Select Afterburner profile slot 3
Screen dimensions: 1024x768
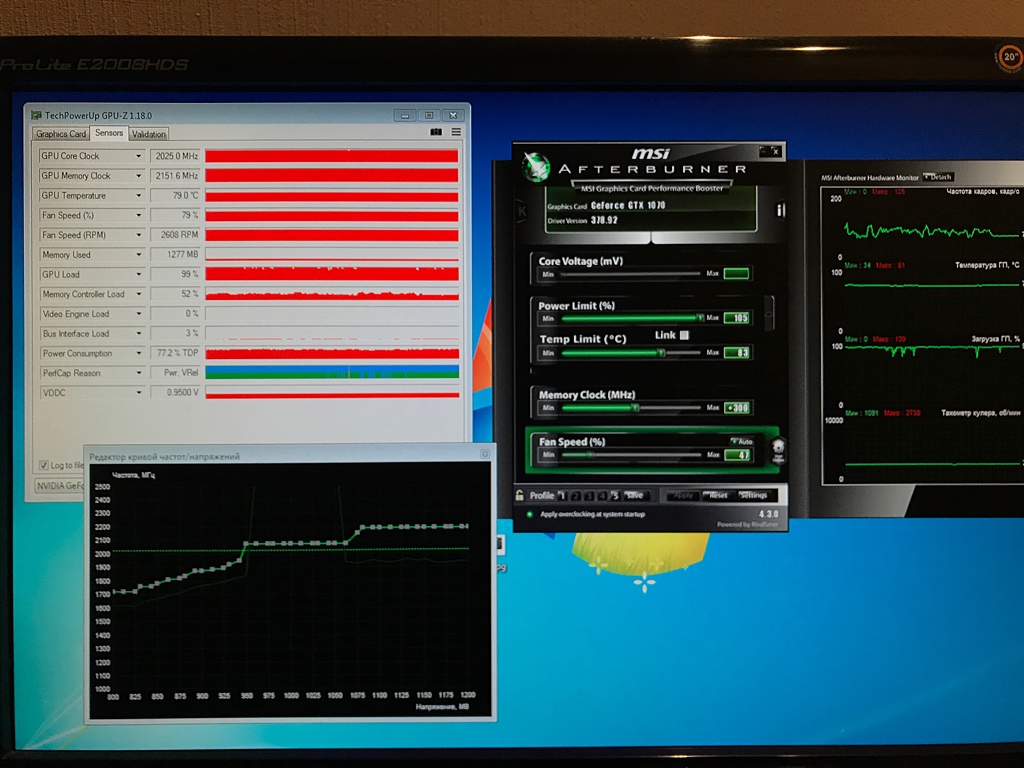coord(588,496)
